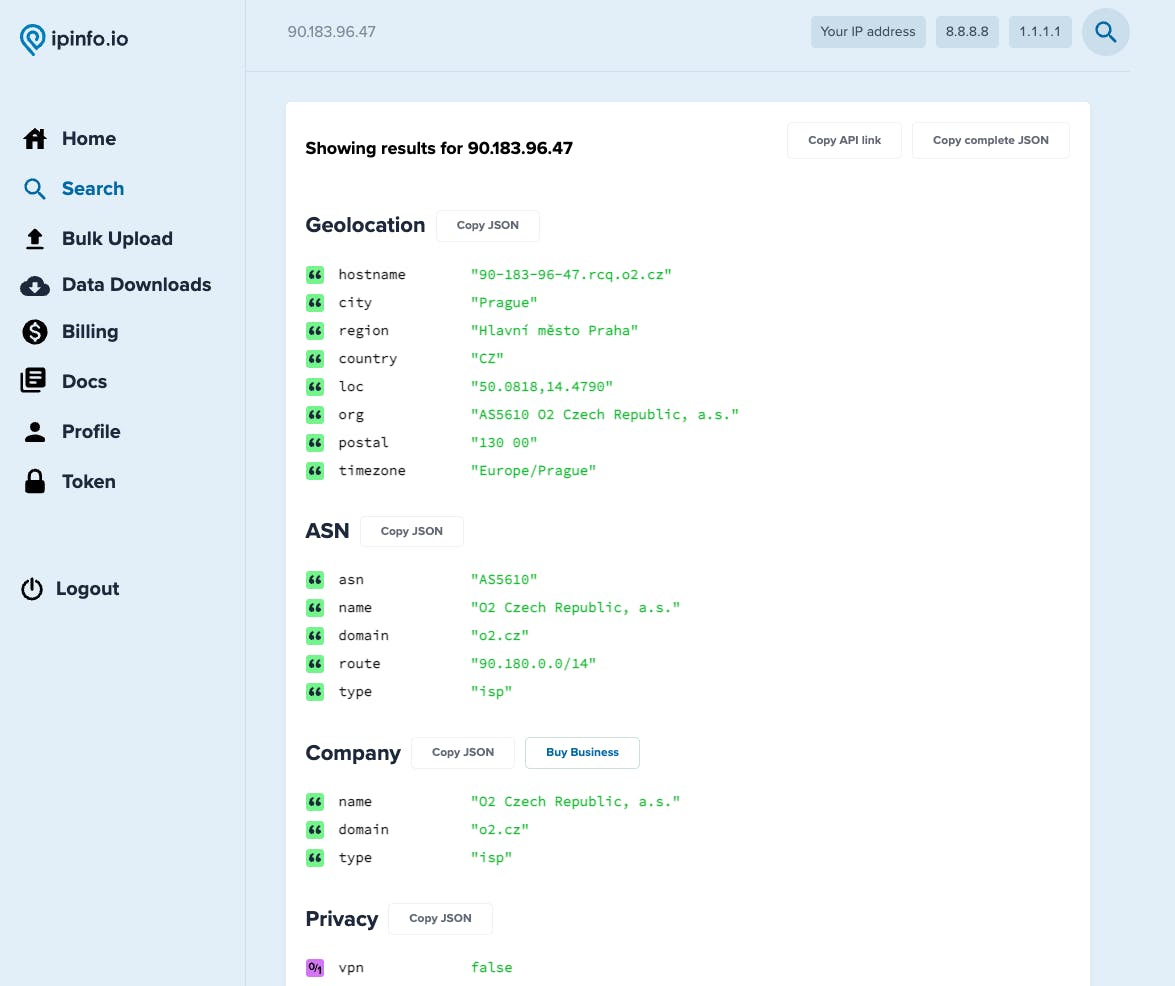This screenshot has width=1175, height=986.
Task: Select the 1.1.1.1 shortcut chip
Action: (1040, 32)
